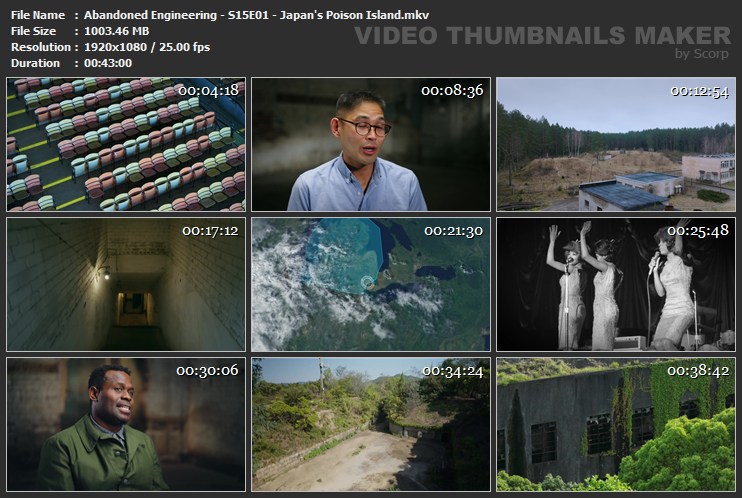Click the file size value '1003.46 MB'
This screenshot has height=498, width=742.
116,31
